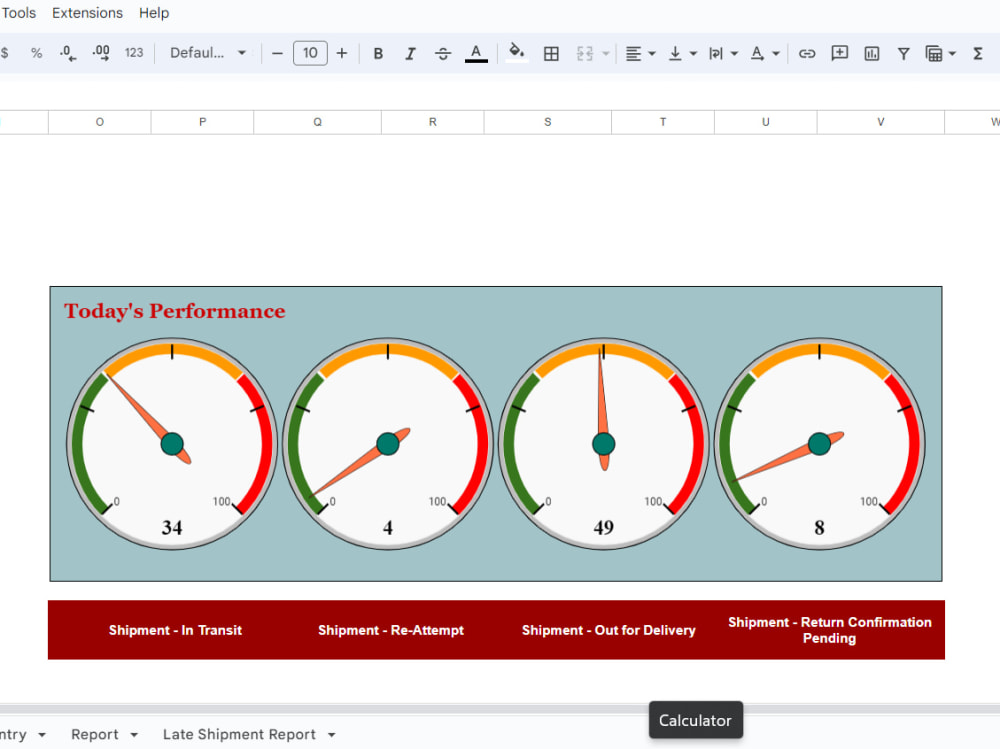Open the Default font dropdown

tap(208, 53)
